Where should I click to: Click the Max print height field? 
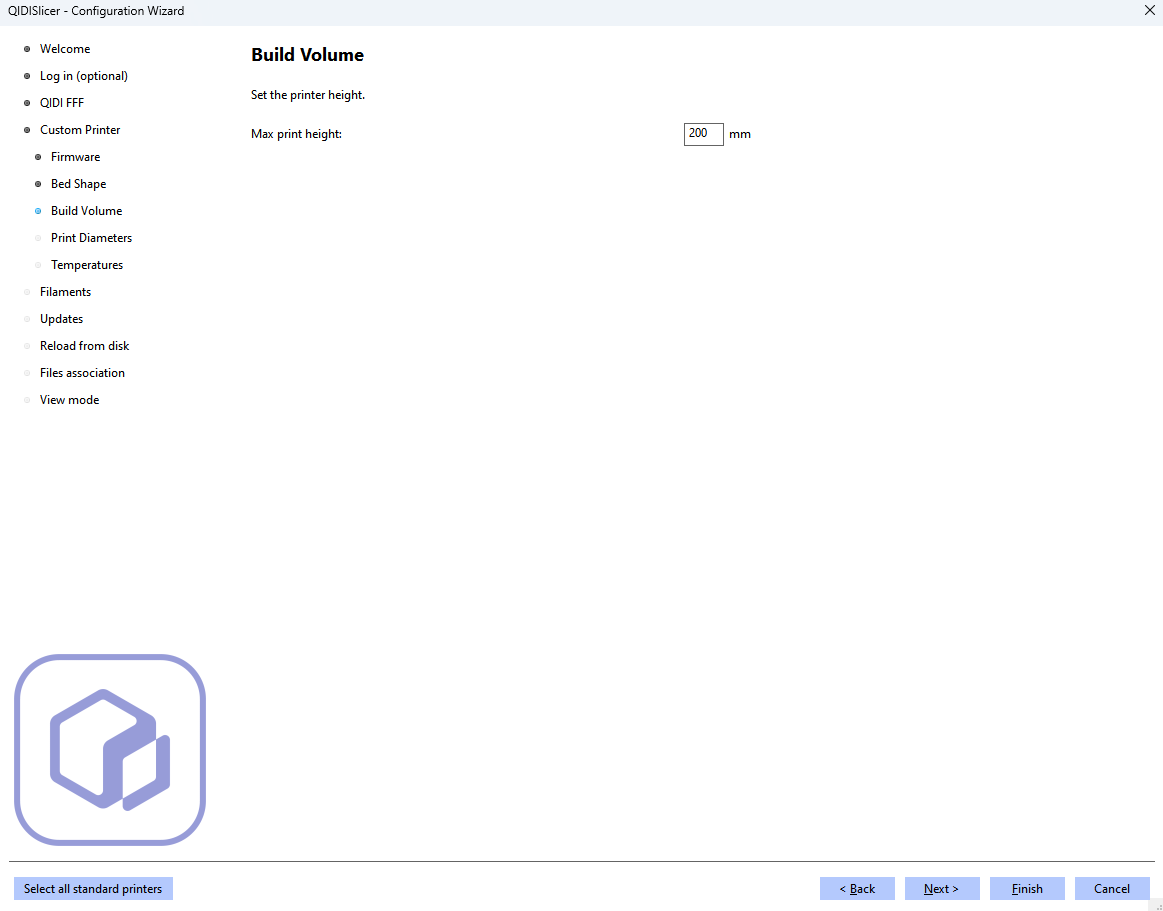click(703, 134)
